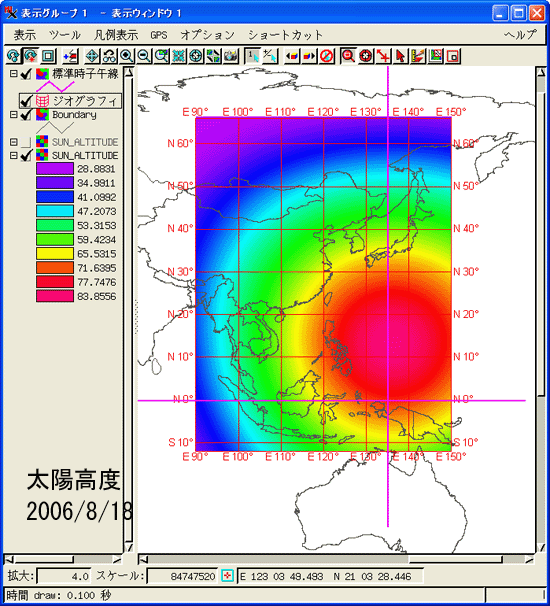Click the スケール input field

(x=182, y=576)
